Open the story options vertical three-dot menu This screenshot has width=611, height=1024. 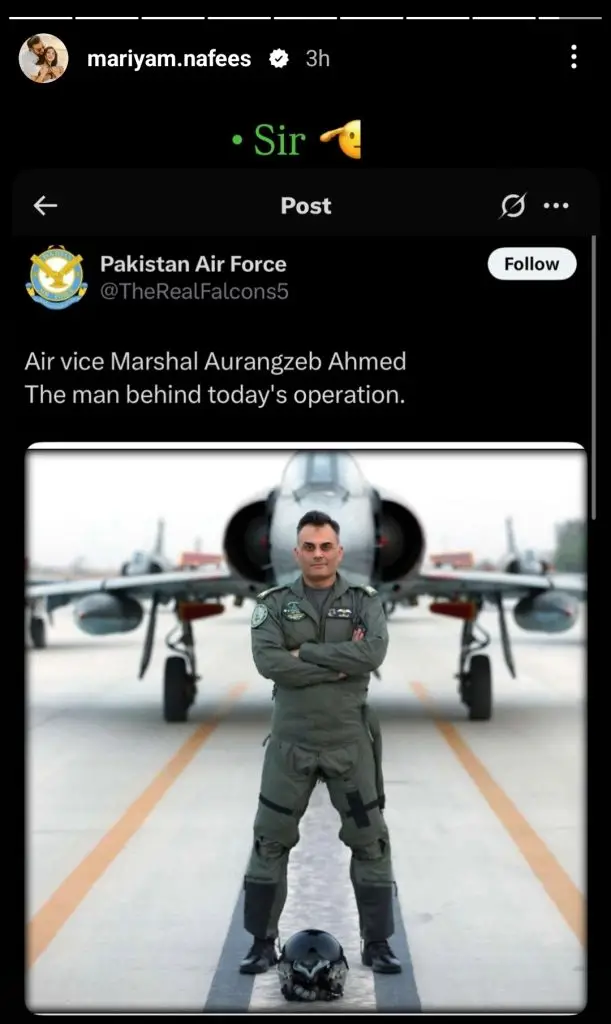(x=574, y=57)
